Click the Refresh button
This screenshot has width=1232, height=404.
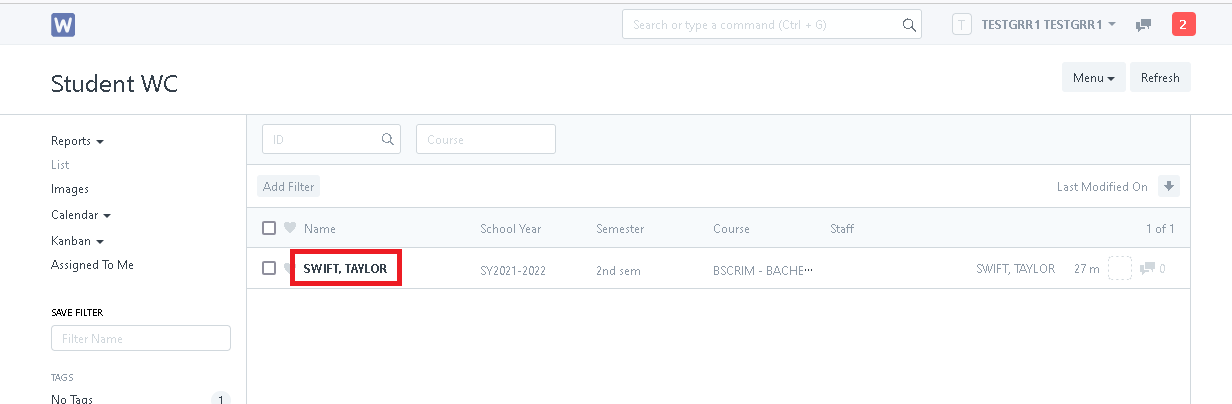pyautogui.click(x=1160, y=78)
